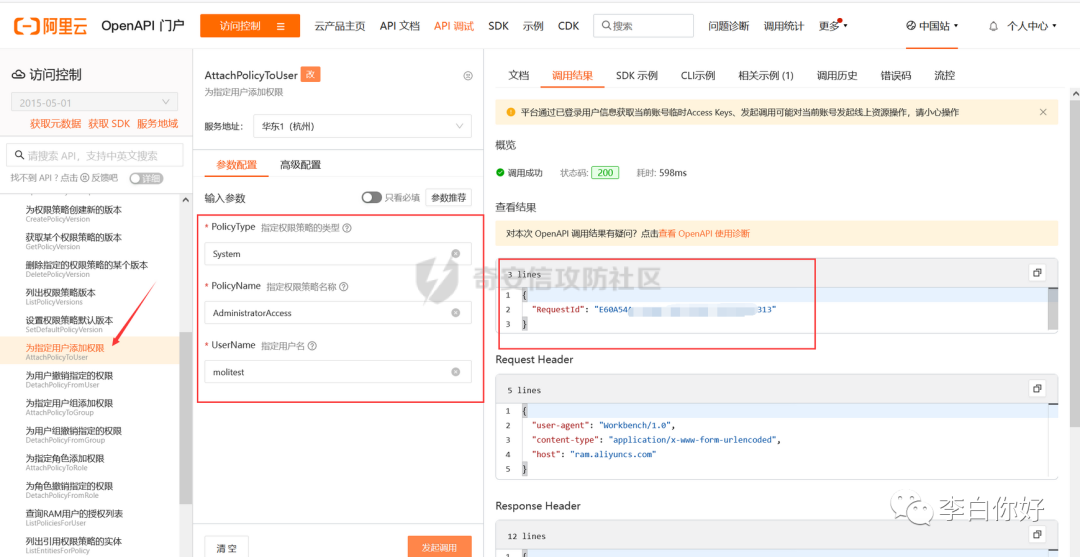Screen dimensions: 1080x557
Task: Click the sidebar list scroll-up arrow
Action: pyautogui.click(x=185, y=200)
